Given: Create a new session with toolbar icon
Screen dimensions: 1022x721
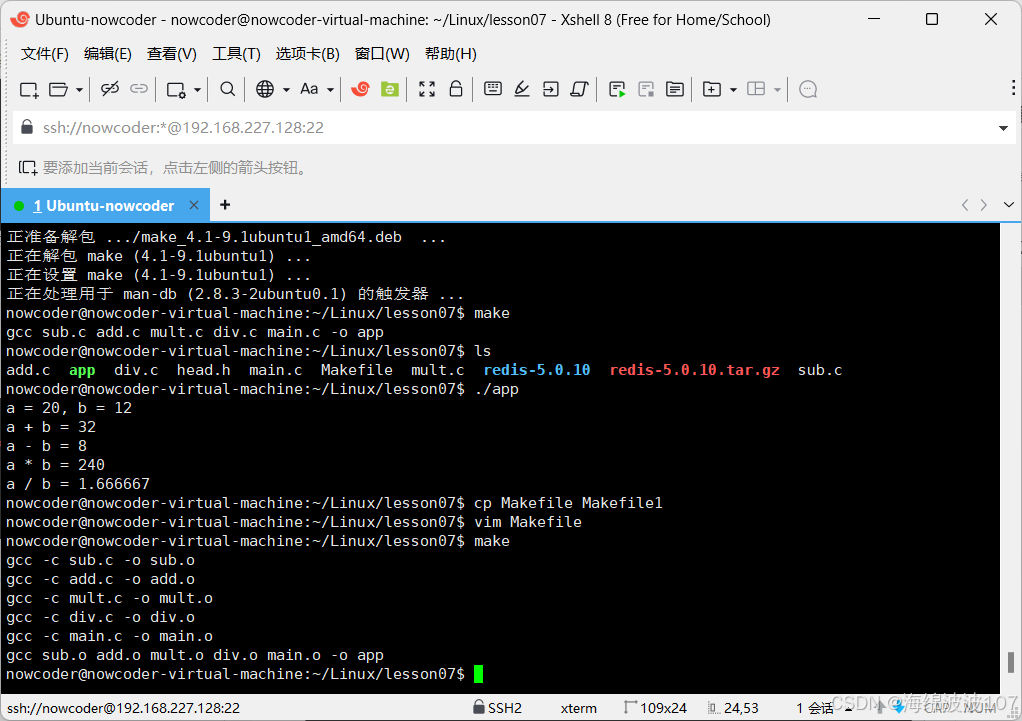Looking at the screenshot, I should click(x=29, y=89).
